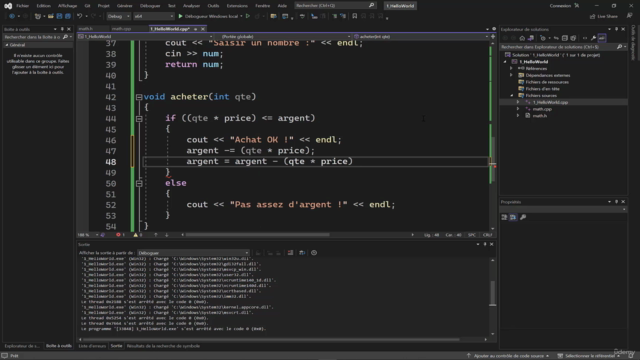
Task: Click Alphabetical sort icon in Properties panel
Action: tap(513, 217)
